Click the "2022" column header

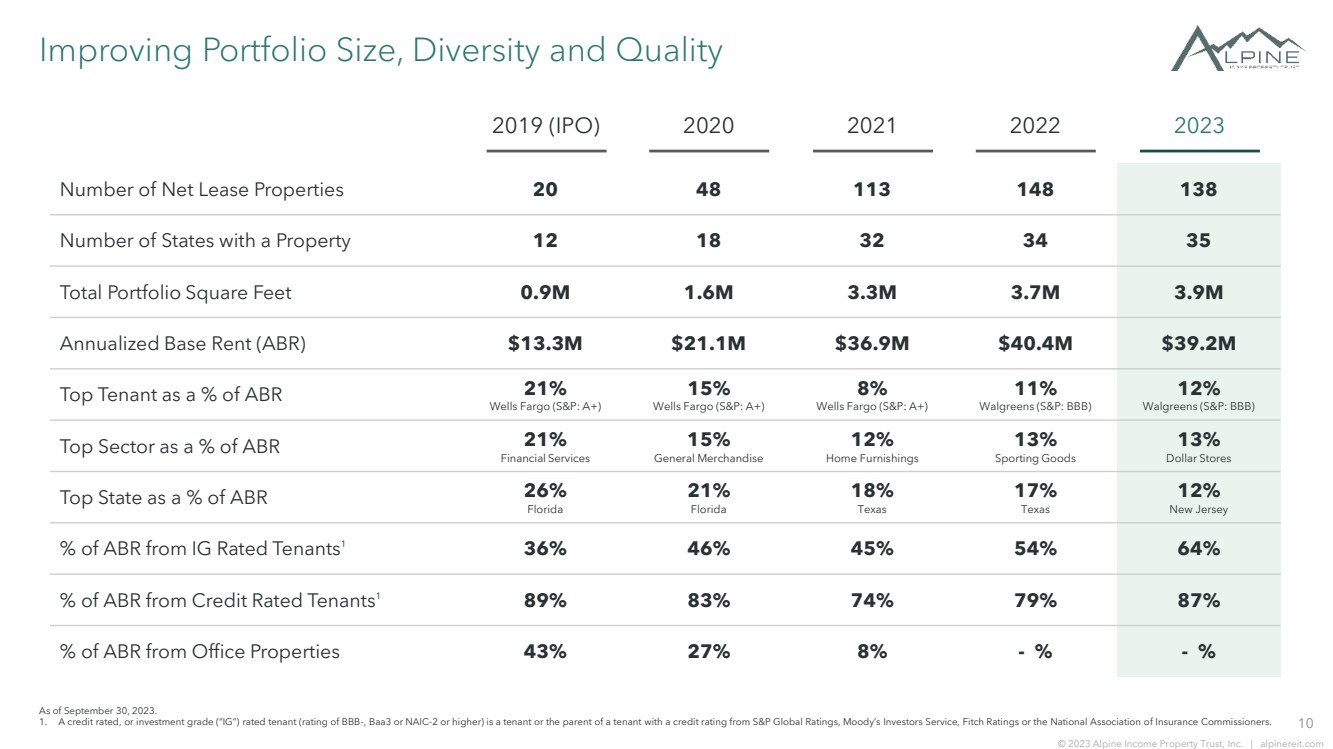pos(1035,126)
